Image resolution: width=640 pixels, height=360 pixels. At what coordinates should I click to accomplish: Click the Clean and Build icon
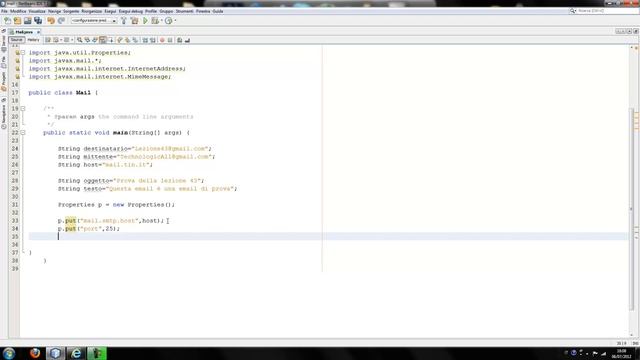134,20
